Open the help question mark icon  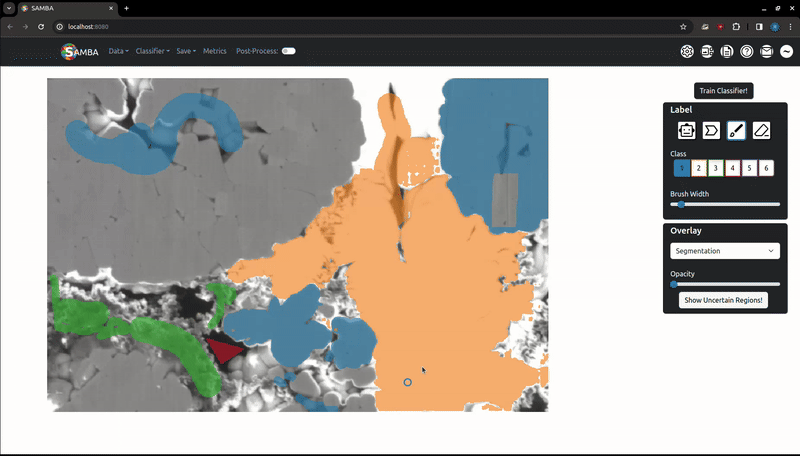[x=746, y=51]
